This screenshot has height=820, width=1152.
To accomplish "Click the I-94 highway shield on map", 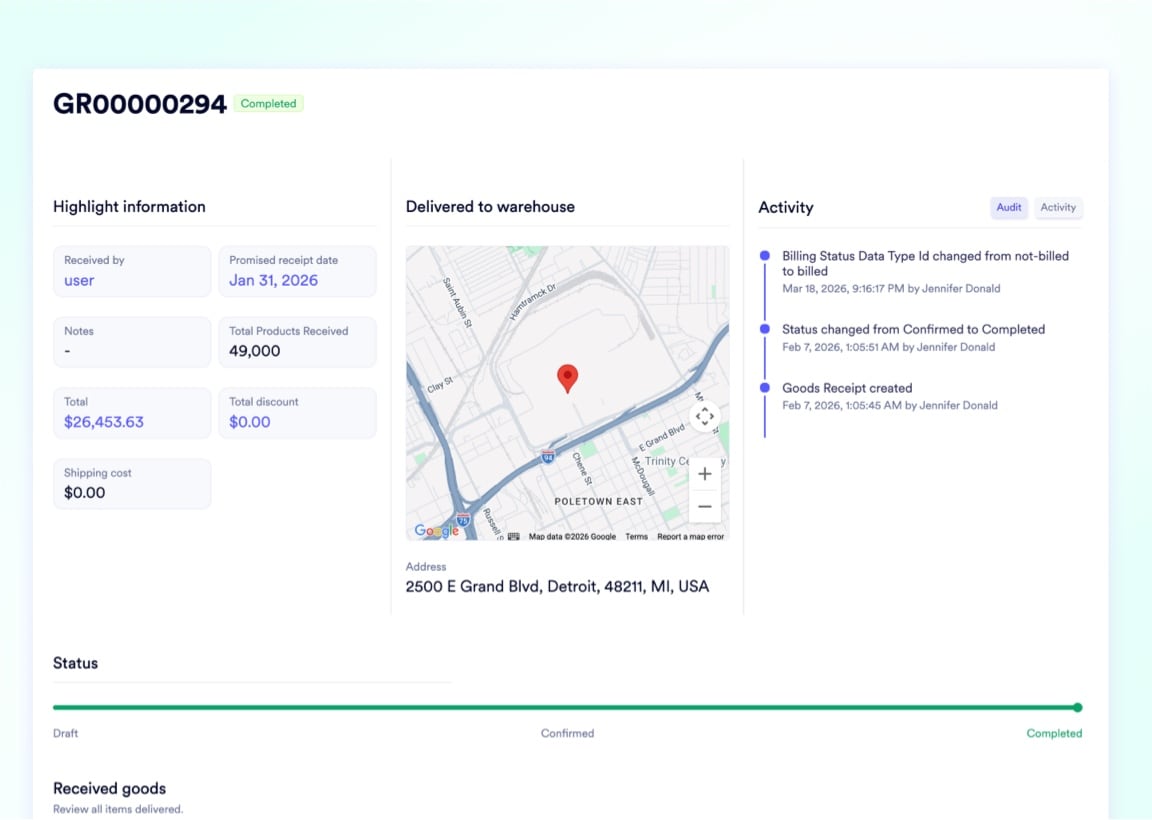I will 547,457.
